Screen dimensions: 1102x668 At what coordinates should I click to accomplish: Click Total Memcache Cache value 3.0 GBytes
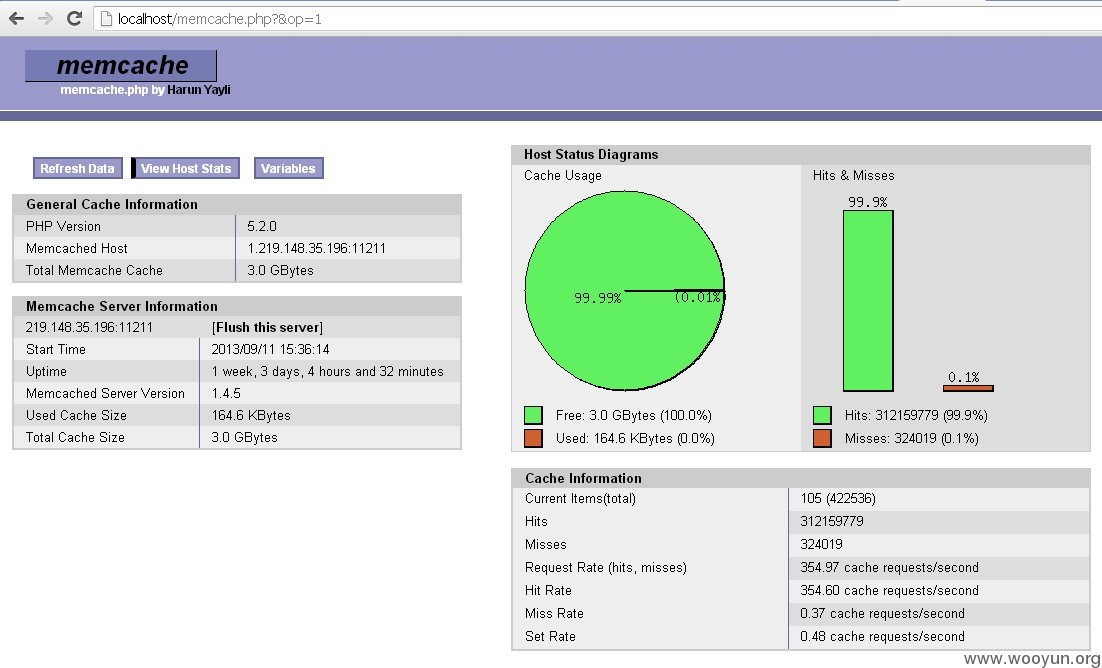[280, 271]
